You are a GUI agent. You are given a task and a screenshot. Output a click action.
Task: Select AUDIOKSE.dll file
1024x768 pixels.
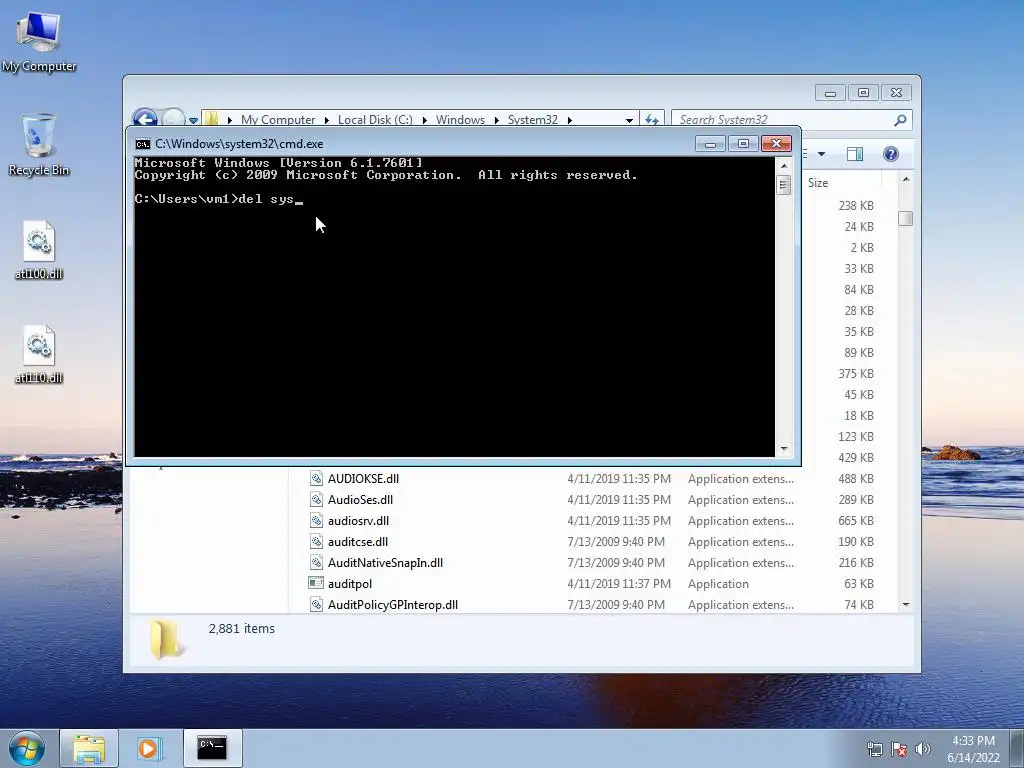pos(363,479)
